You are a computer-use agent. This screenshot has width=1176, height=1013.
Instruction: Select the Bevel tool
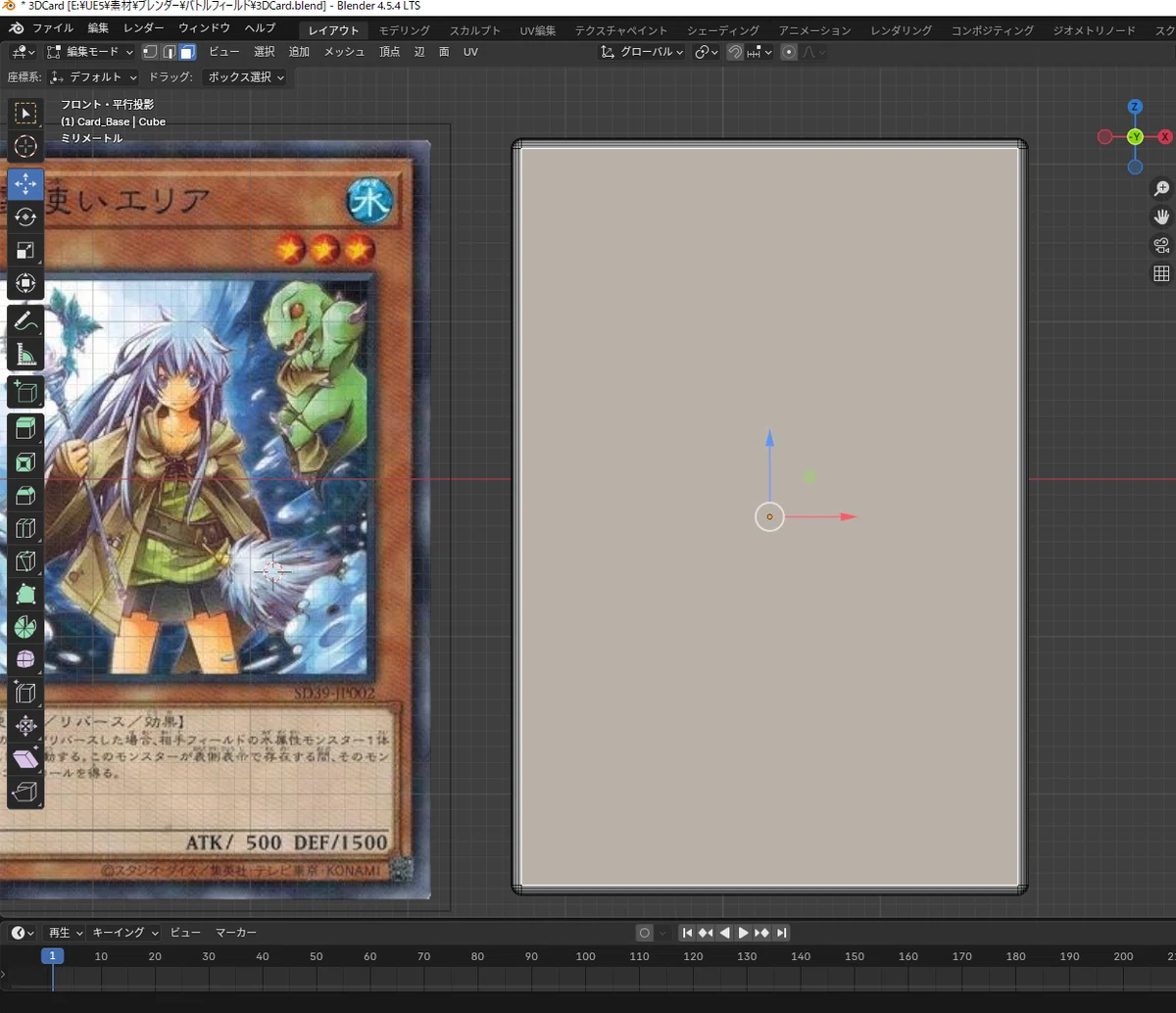[25, 496]
